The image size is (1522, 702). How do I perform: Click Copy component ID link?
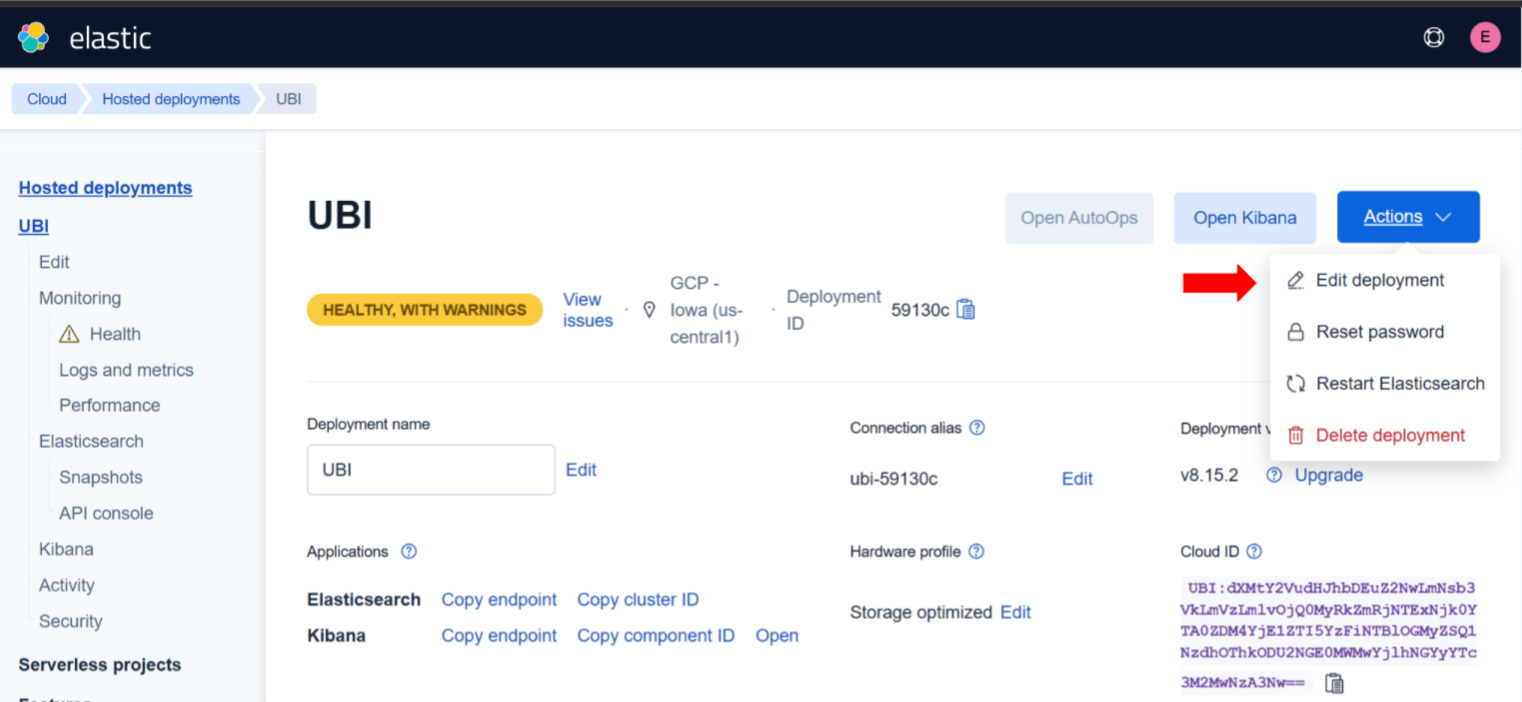coord(656,636)
